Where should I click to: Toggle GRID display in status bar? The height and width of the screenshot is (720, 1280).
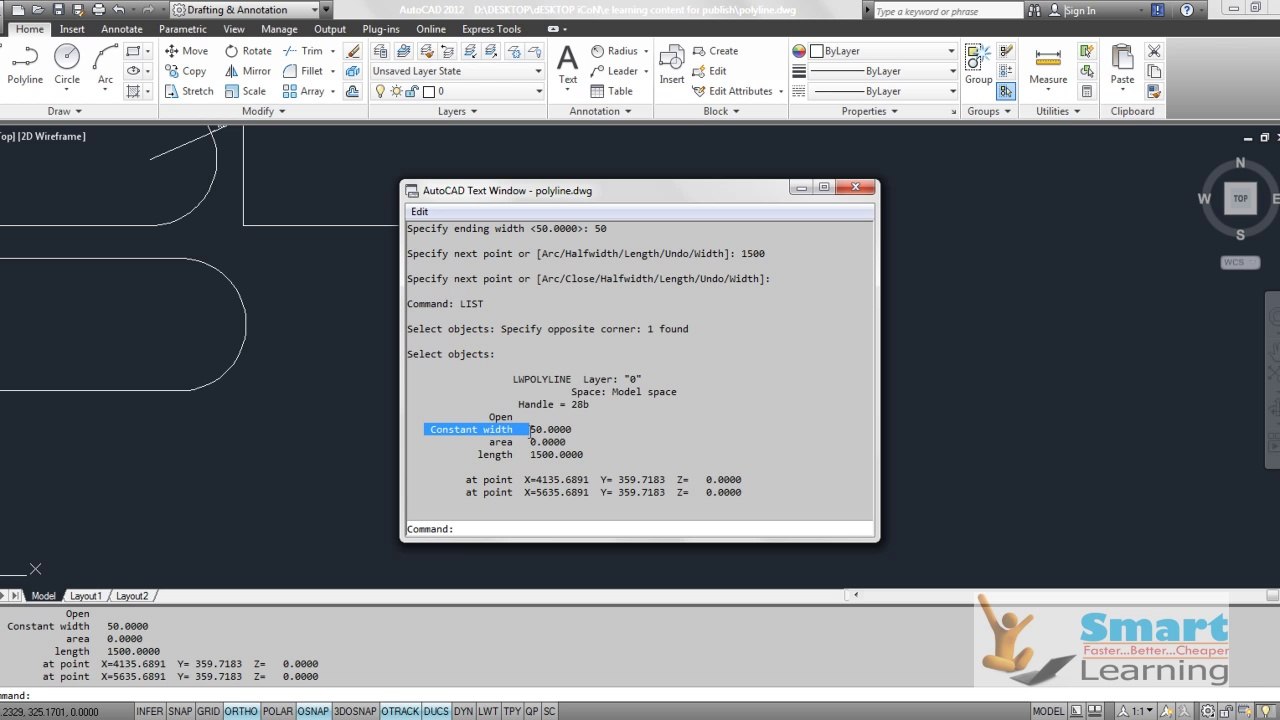coord(208,711)
